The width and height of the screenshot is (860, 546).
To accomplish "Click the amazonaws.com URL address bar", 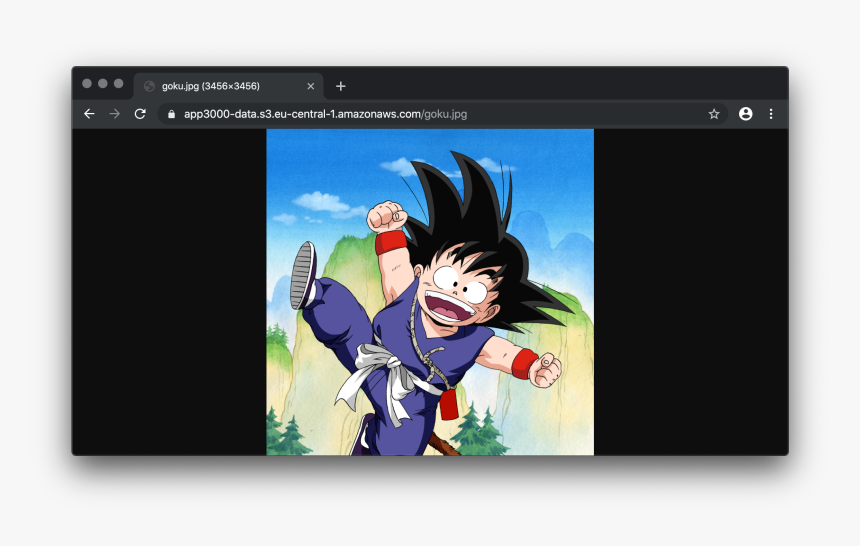I will click(442, 114).
